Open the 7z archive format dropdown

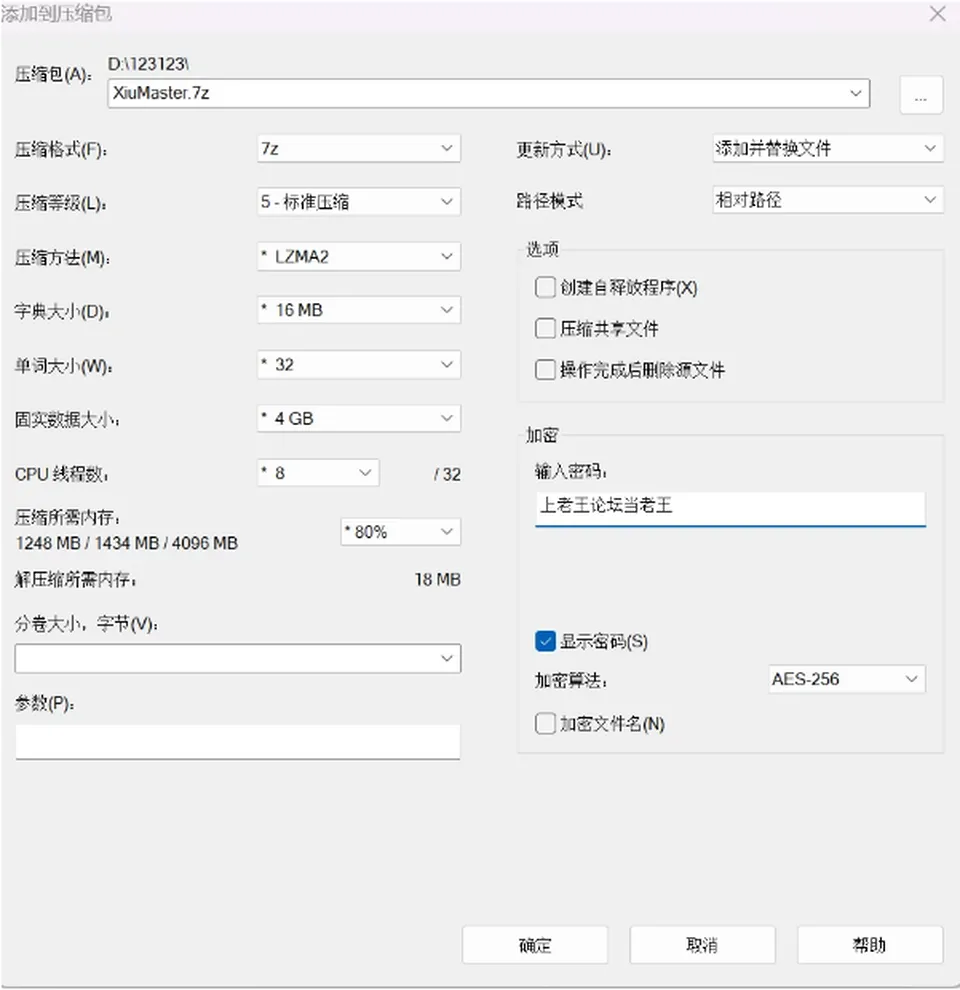pyautogui.click(x=359, y=148)
